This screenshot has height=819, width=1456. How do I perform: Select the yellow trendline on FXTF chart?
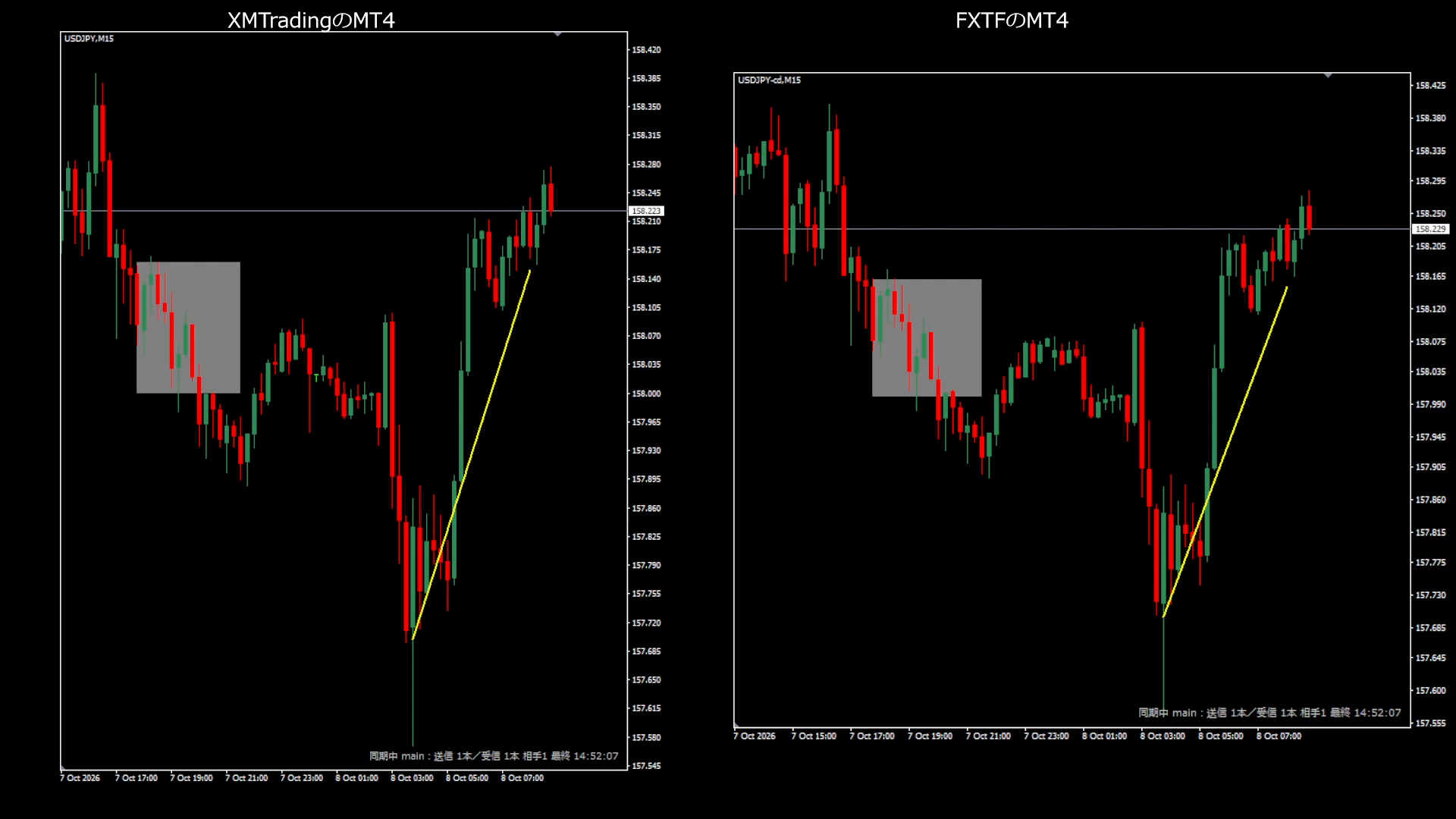click(x=1225, y=452)
